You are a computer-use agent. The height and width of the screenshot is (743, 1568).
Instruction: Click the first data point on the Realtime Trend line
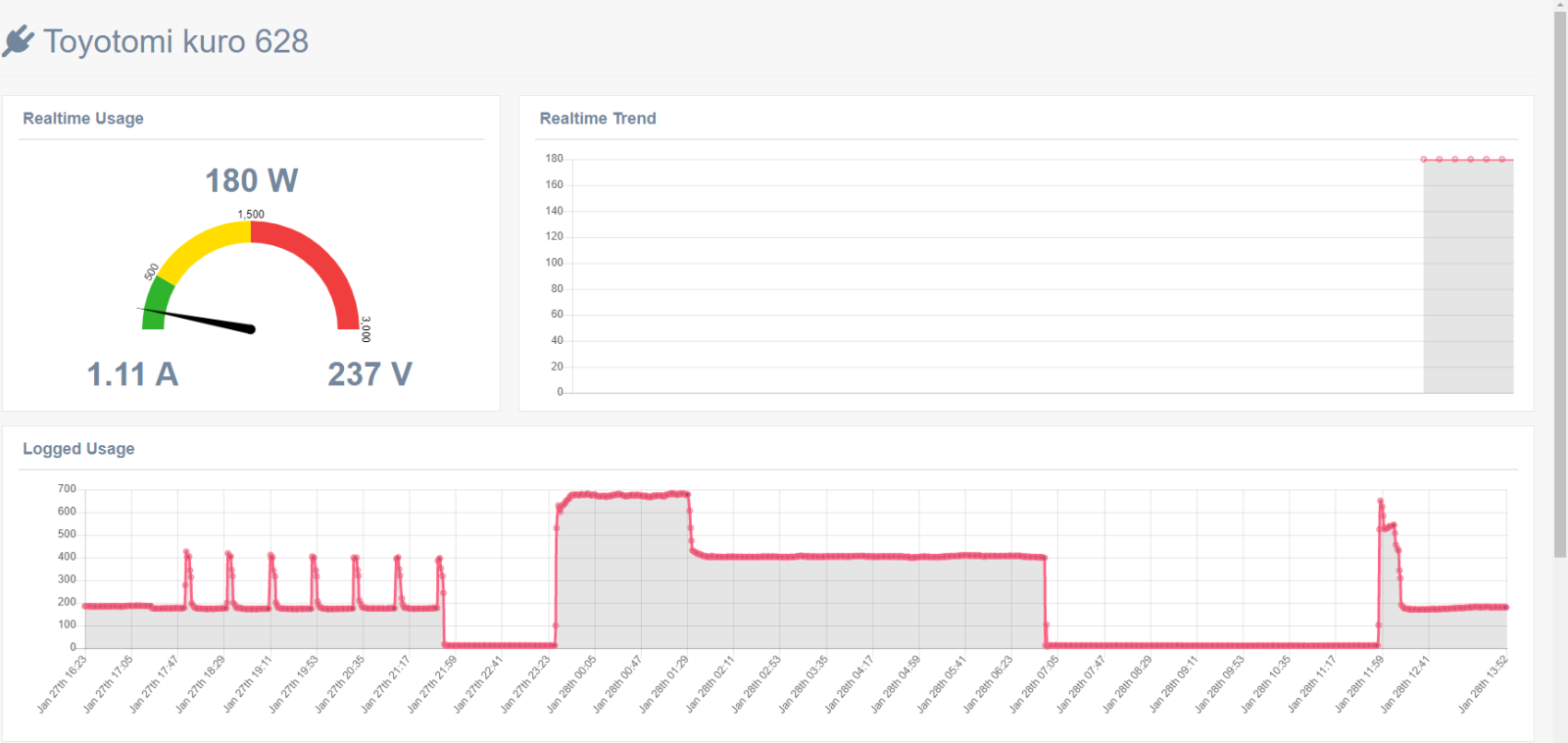(x=1424, y=159)
